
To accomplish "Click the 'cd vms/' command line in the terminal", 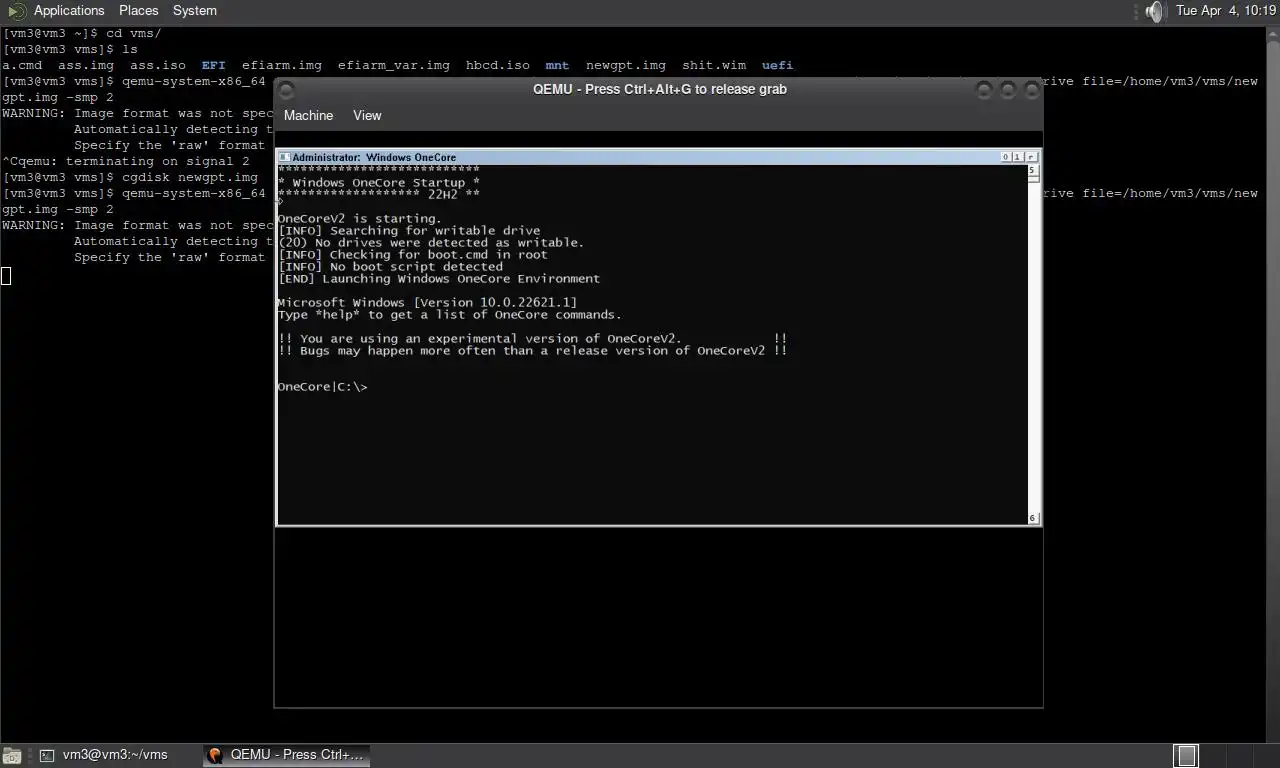I will coord(133,33).
